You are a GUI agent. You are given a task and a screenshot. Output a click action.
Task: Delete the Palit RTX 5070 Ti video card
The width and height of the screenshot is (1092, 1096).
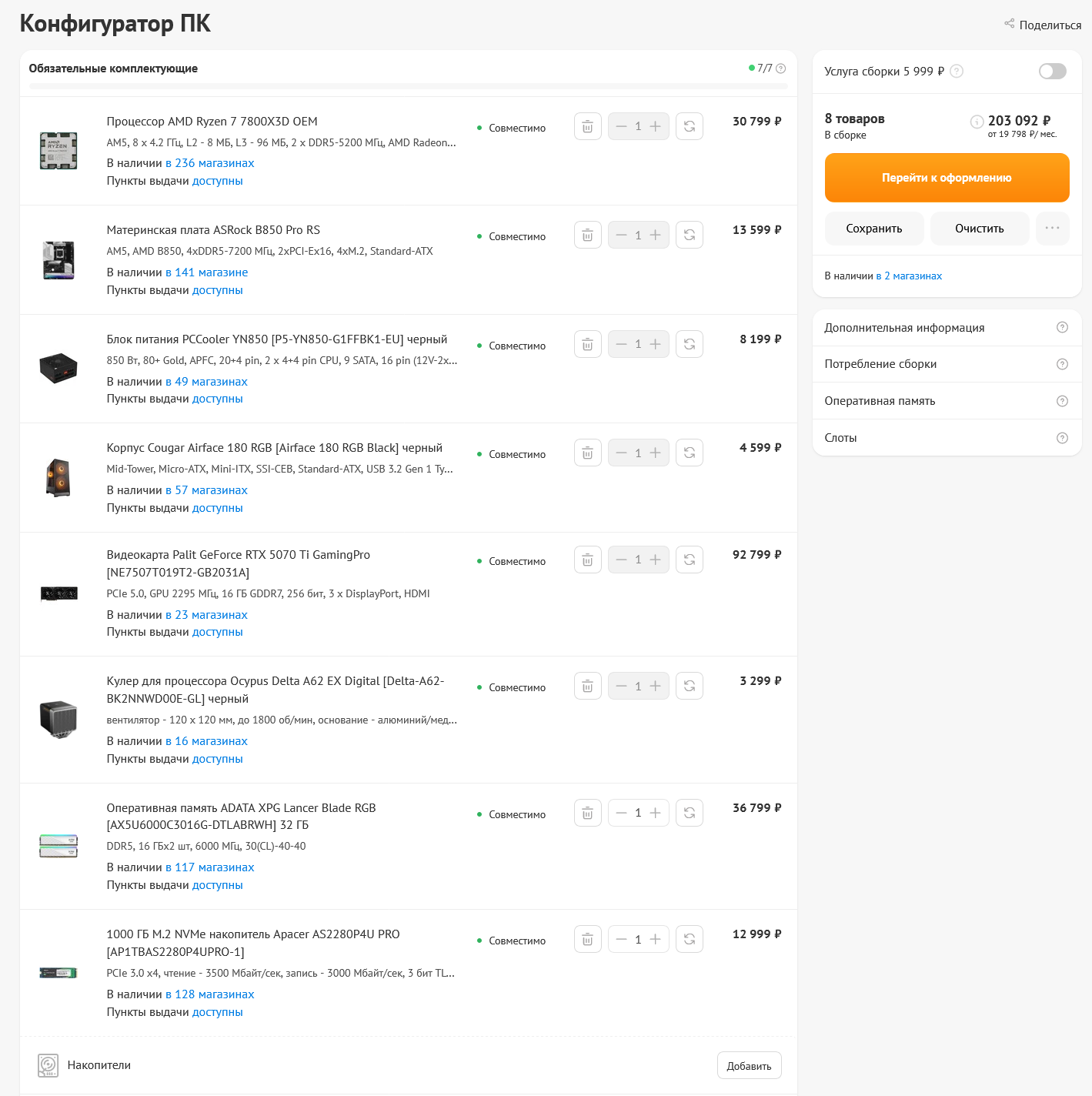(x=587, y=560)
